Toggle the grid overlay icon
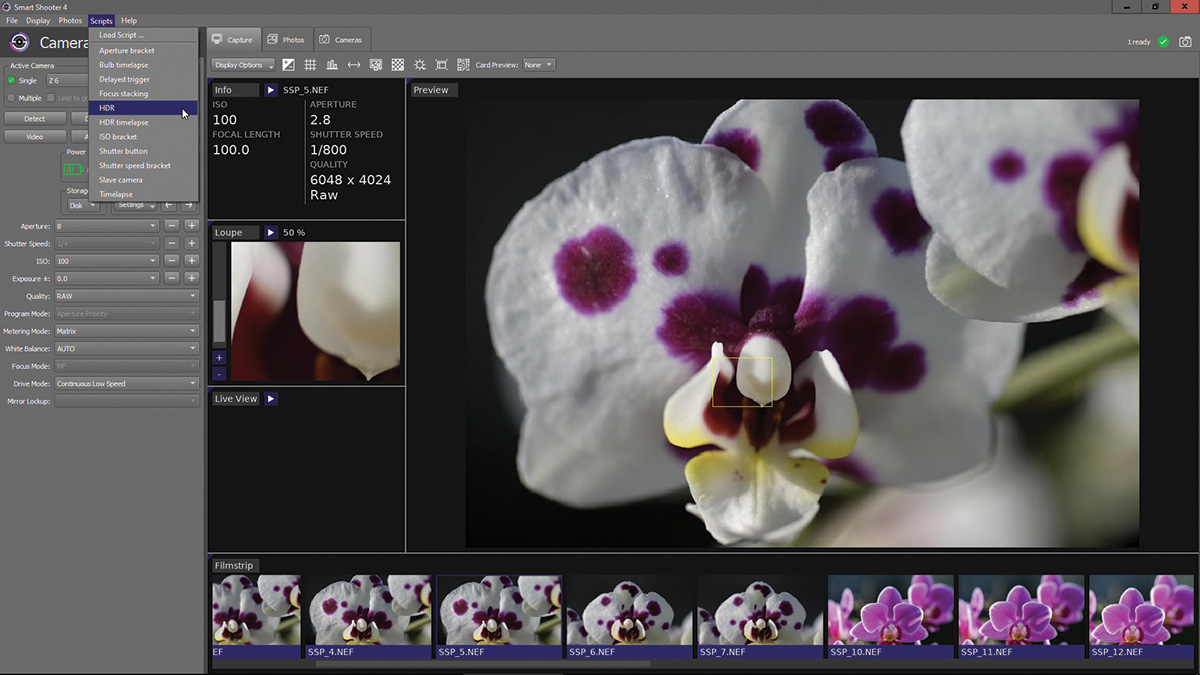 point(310,65)
